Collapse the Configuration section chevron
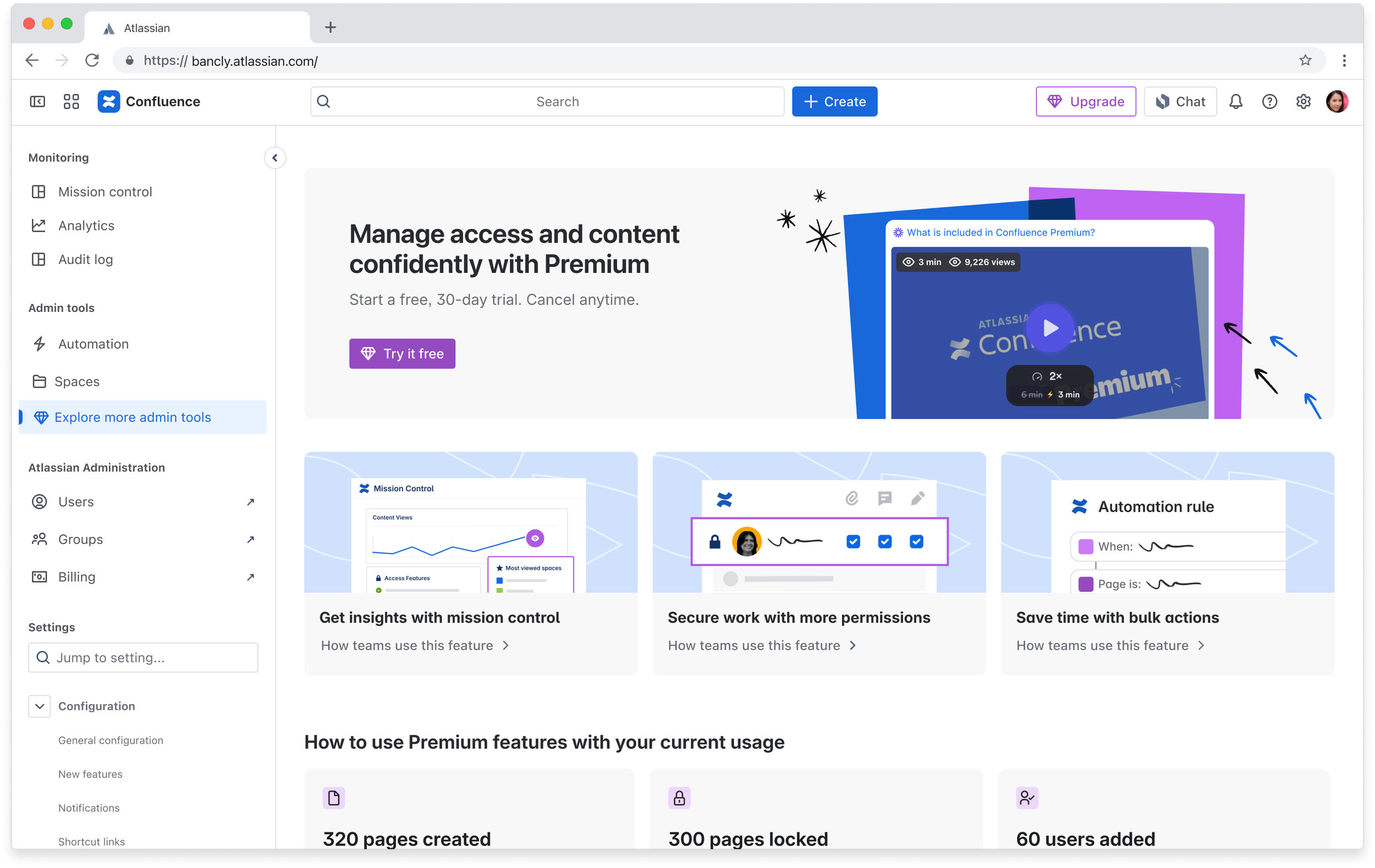The width and height of the screenshot is (1375, 868). pos(40,706)
